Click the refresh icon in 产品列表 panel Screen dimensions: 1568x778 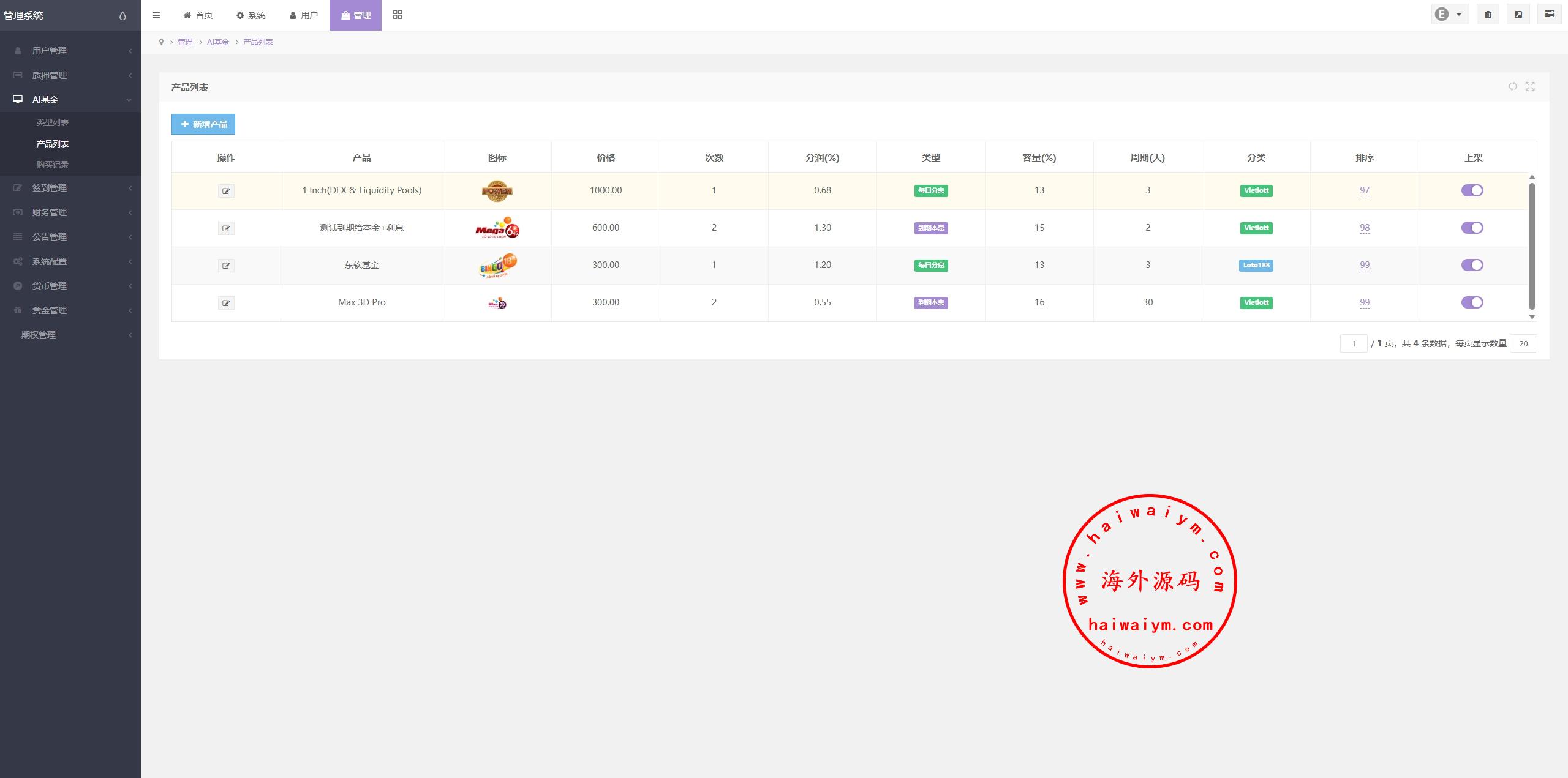[x=1512, y=86]
